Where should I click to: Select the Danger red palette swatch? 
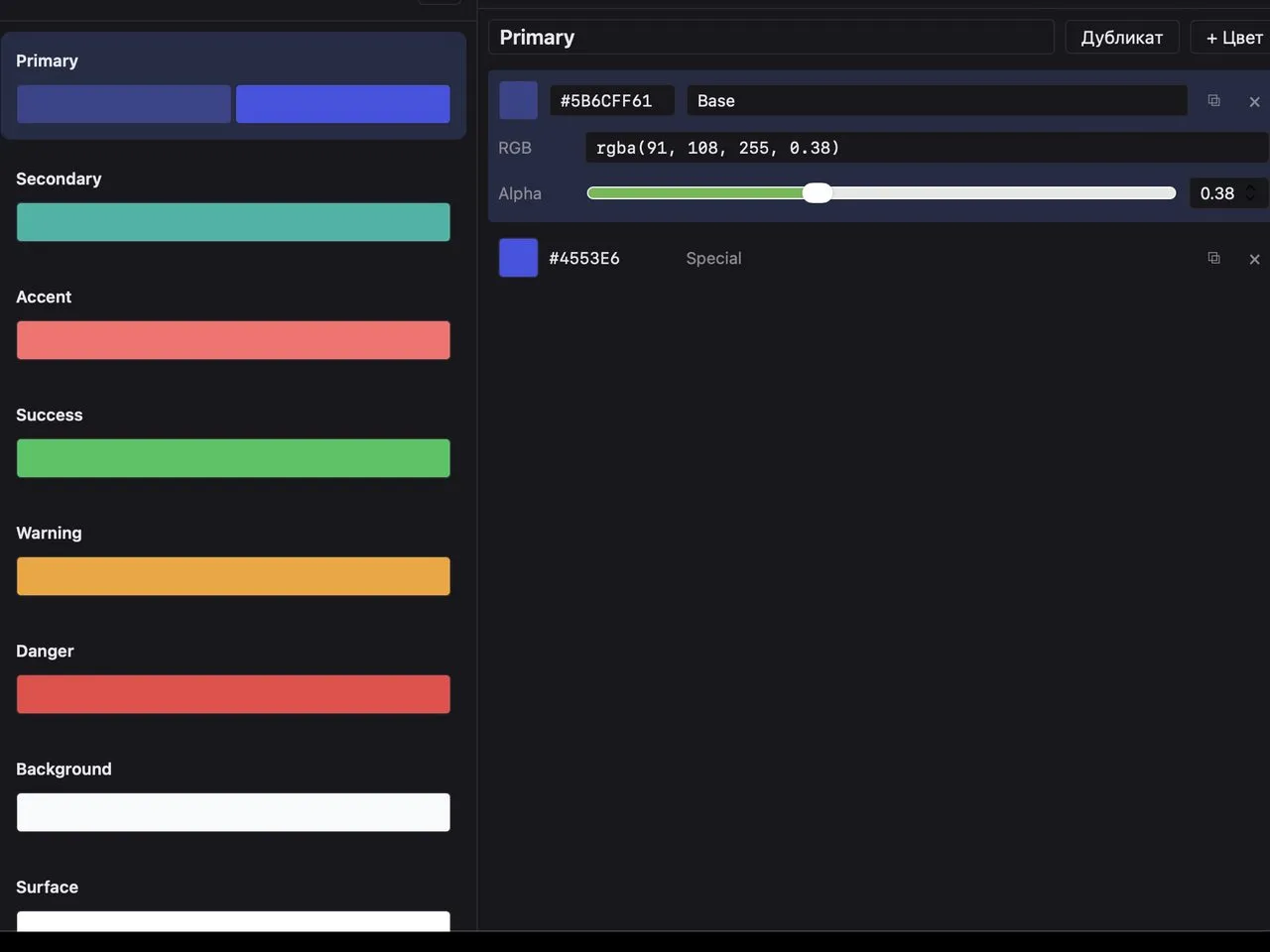coord(233,694)
